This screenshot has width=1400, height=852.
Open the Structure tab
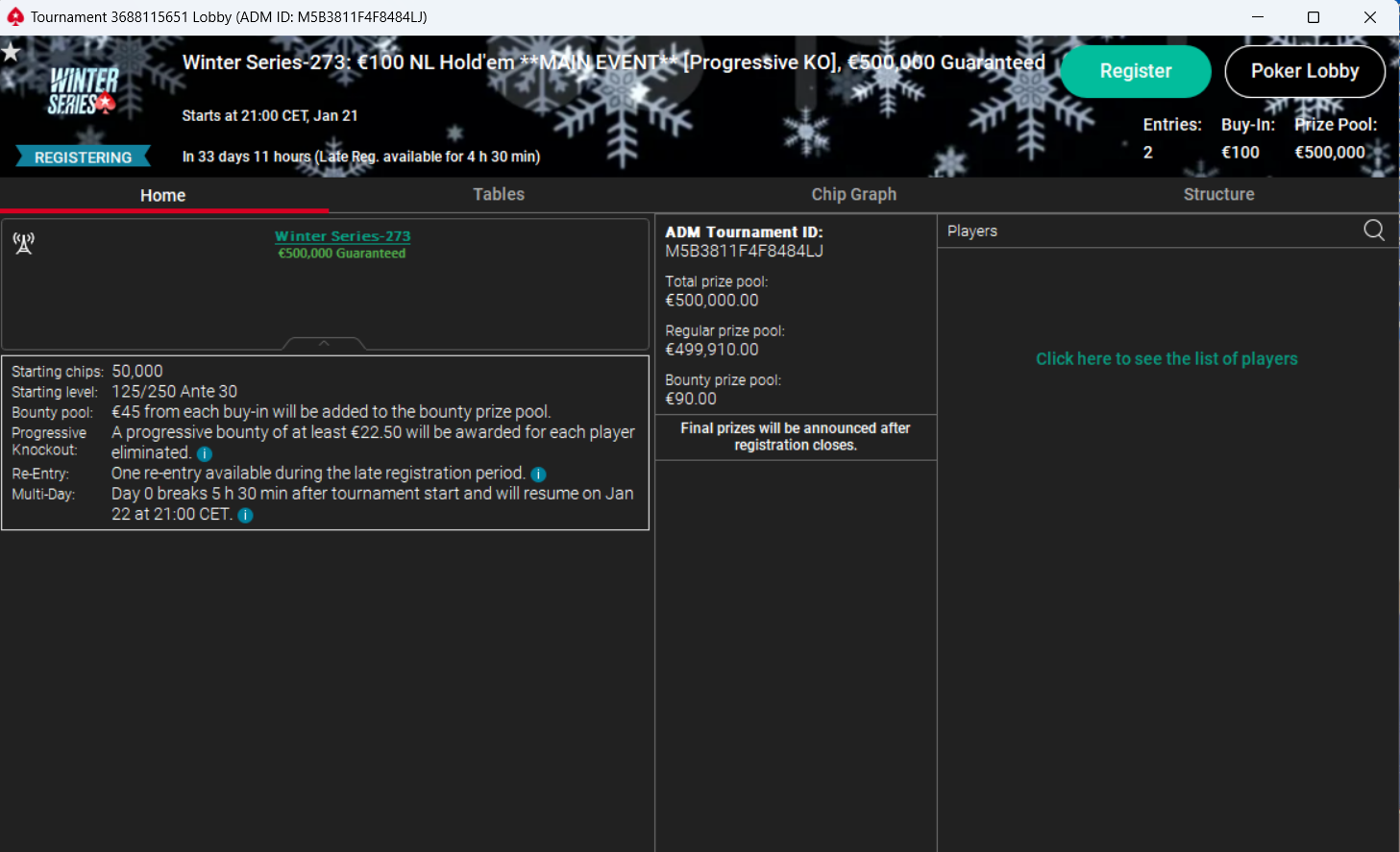[x=1218, y=194]
